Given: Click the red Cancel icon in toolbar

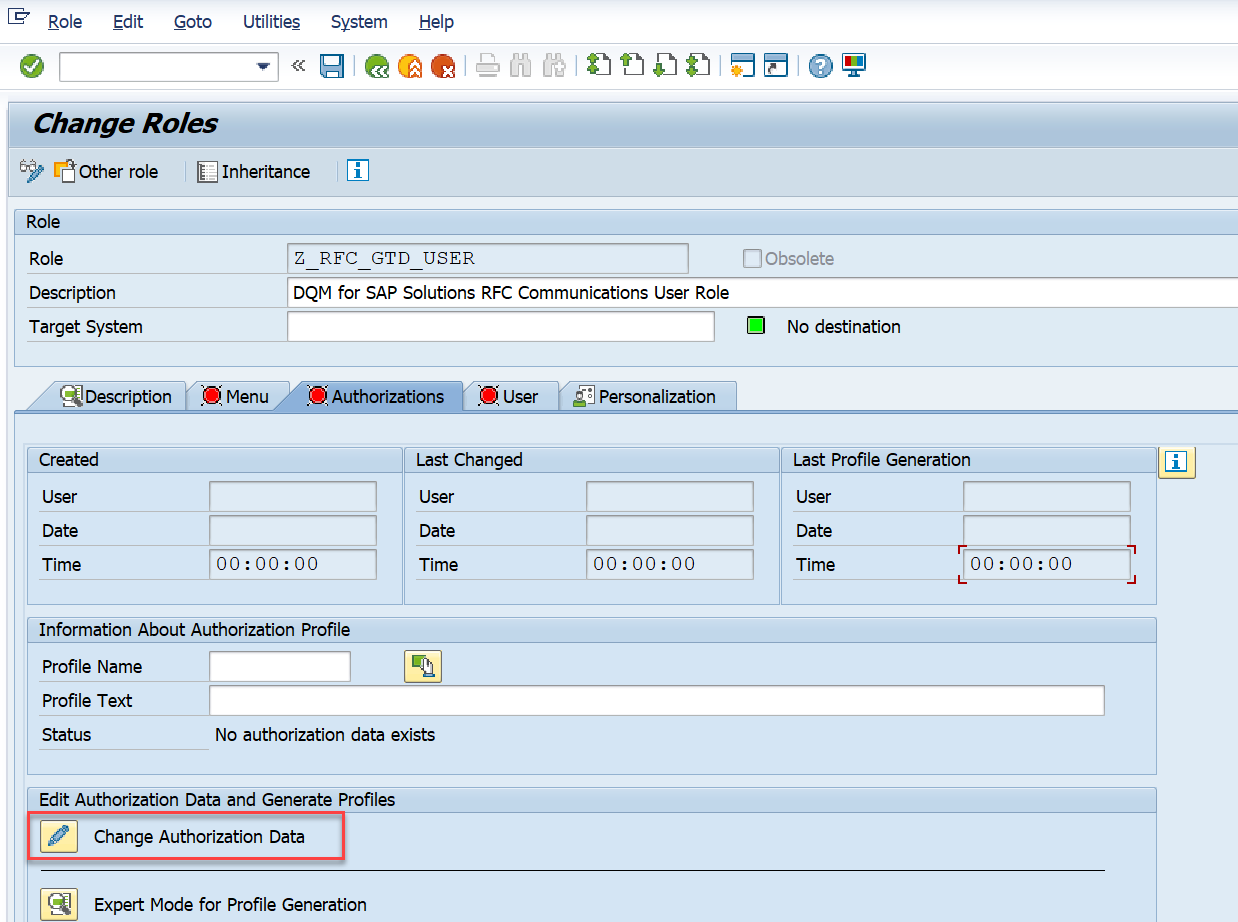Looking at the screenshot, I should [x=443, y=67].
